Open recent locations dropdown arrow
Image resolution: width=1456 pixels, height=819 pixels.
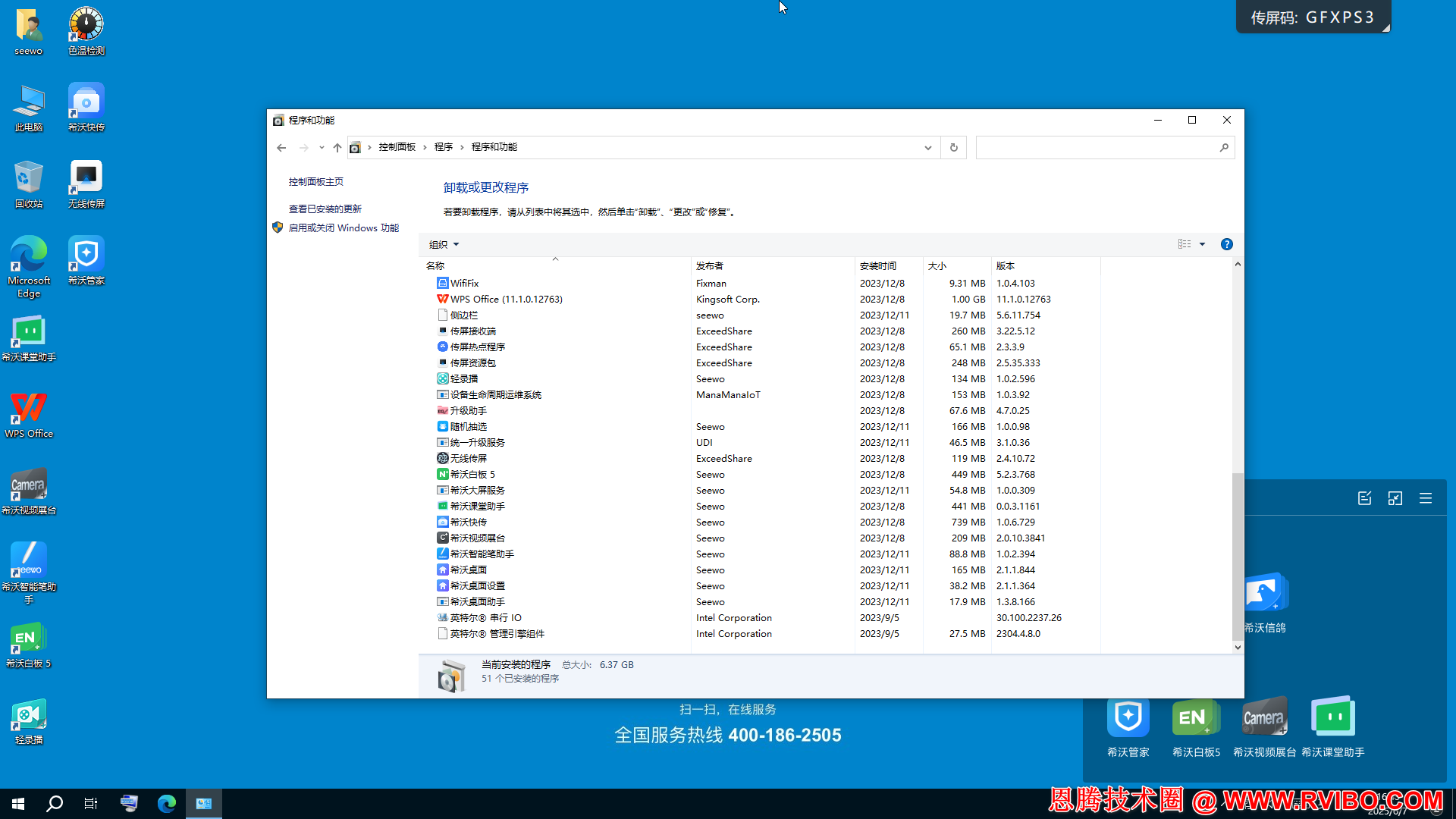click(322, 147)
